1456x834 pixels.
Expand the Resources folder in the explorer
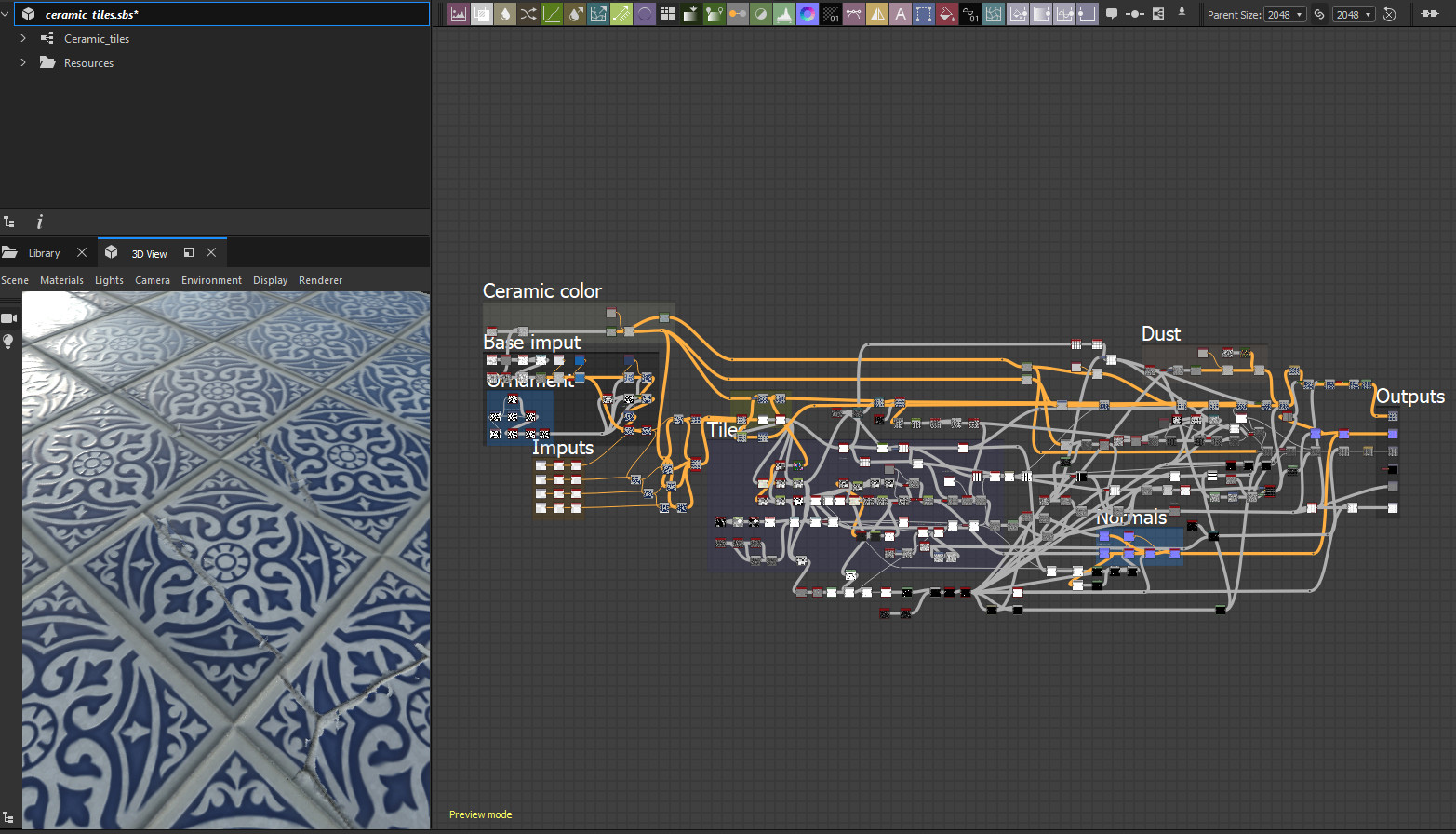(x=22, y=62)
